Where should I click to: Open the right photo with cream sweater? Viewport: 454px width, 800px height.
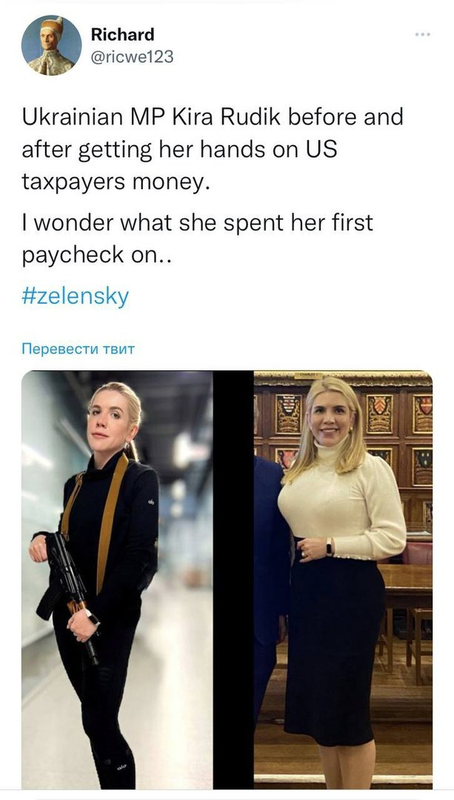coord(343,580)
